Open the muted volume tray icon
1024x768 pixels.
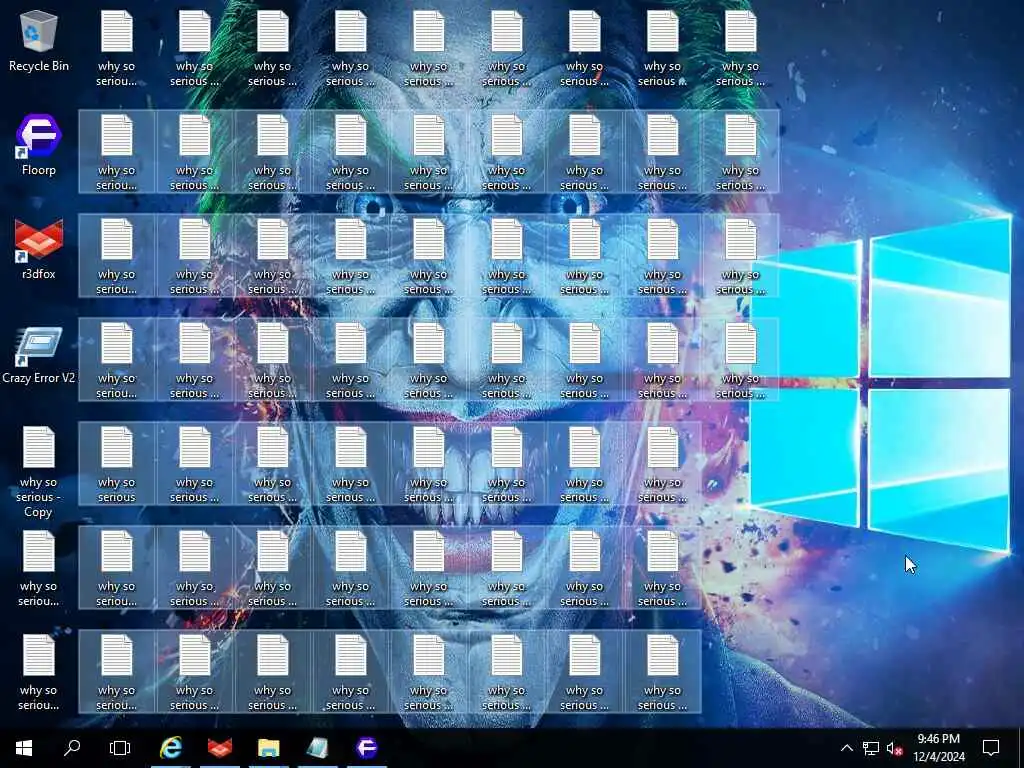click(x=894, y=748)
